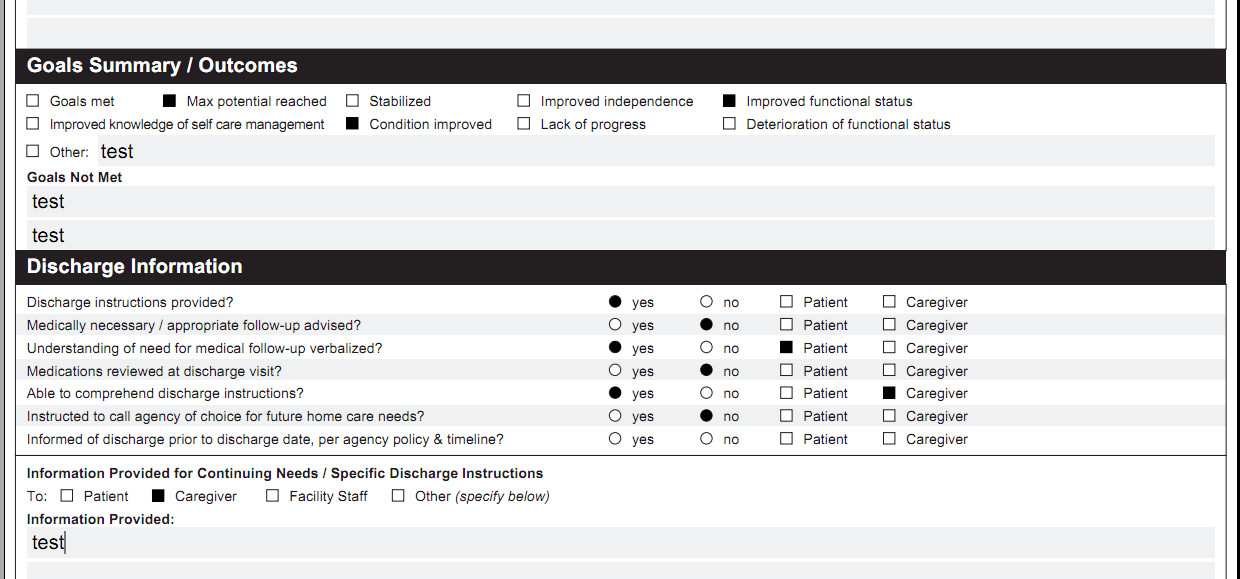Image resolution: width=1240 pixels, height=579 pixels.
Task: Click the Information Provided text field
Action: pyautogui.click(x=620, y=542)
